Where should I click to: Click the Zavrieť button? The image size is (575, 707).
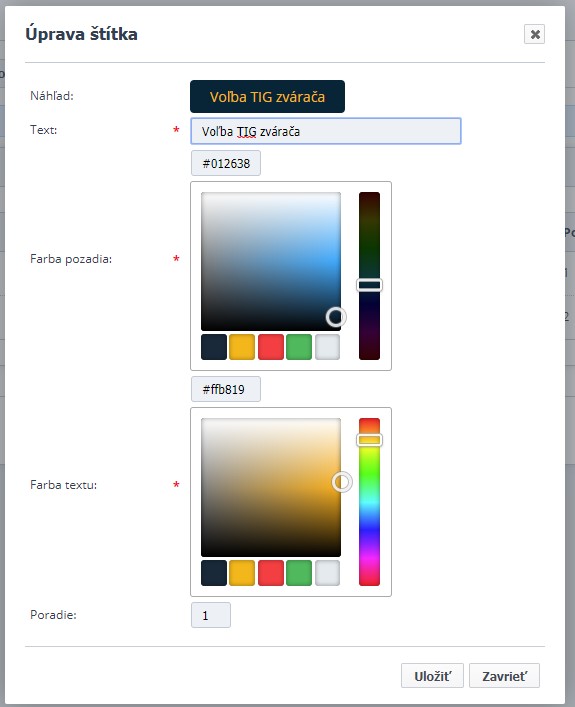(504, 675)
